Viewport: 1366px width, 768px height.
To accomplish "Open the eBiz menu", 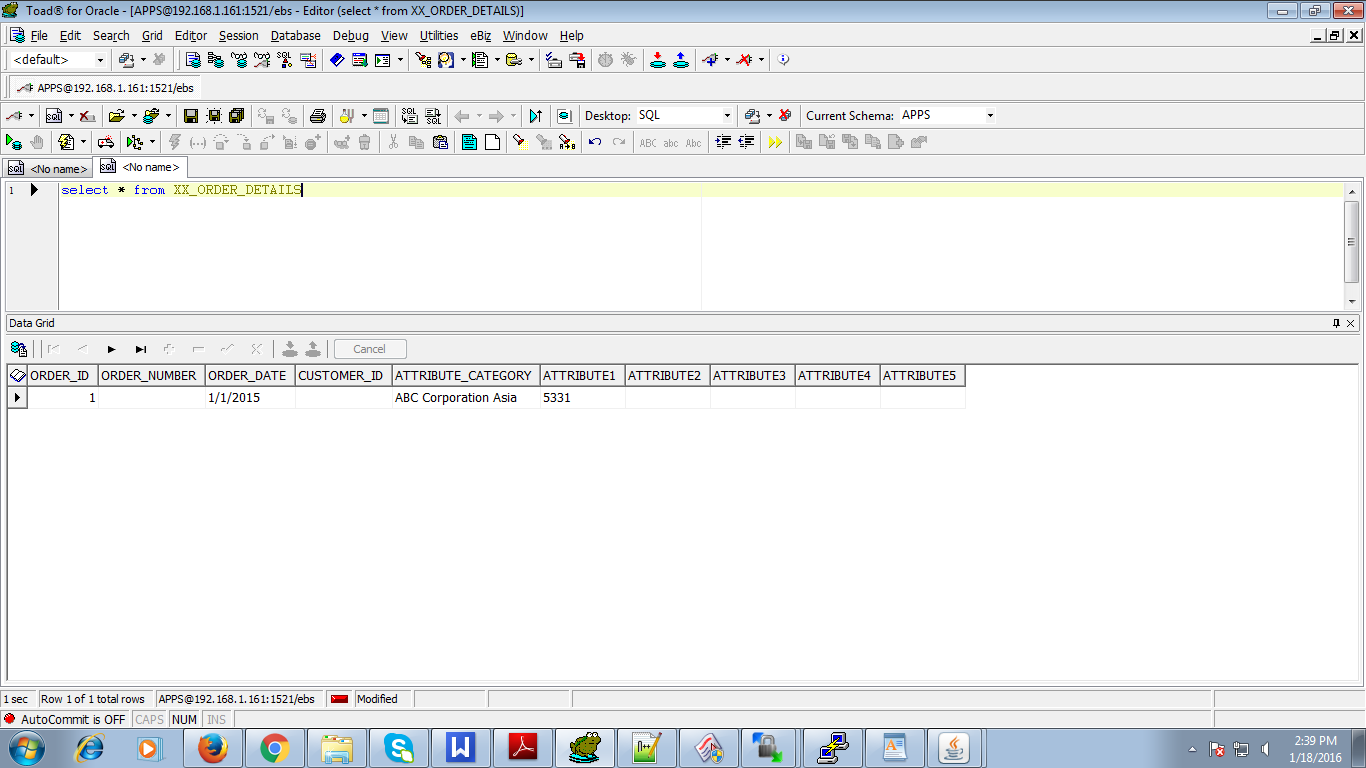I will 481,36.
